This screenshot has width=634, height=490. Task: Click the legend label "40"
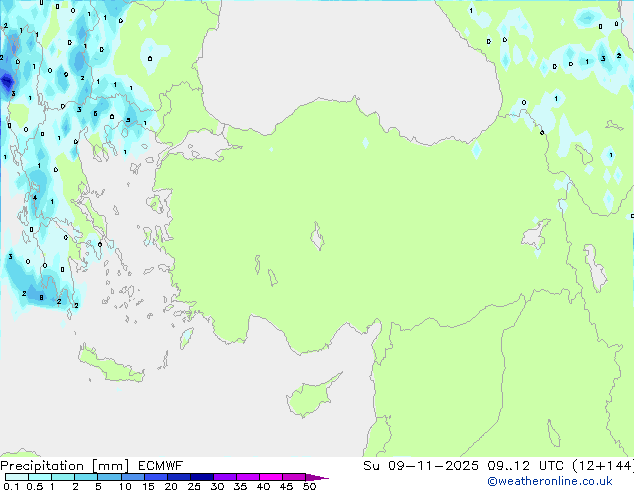263,486
